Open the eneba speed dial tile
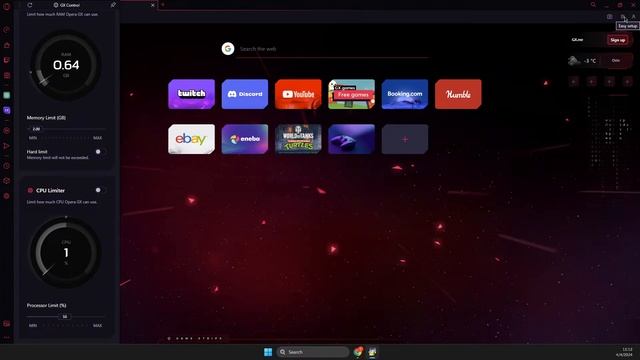The height and width of the screenshot is (360, 640). [x=245, y=139]
